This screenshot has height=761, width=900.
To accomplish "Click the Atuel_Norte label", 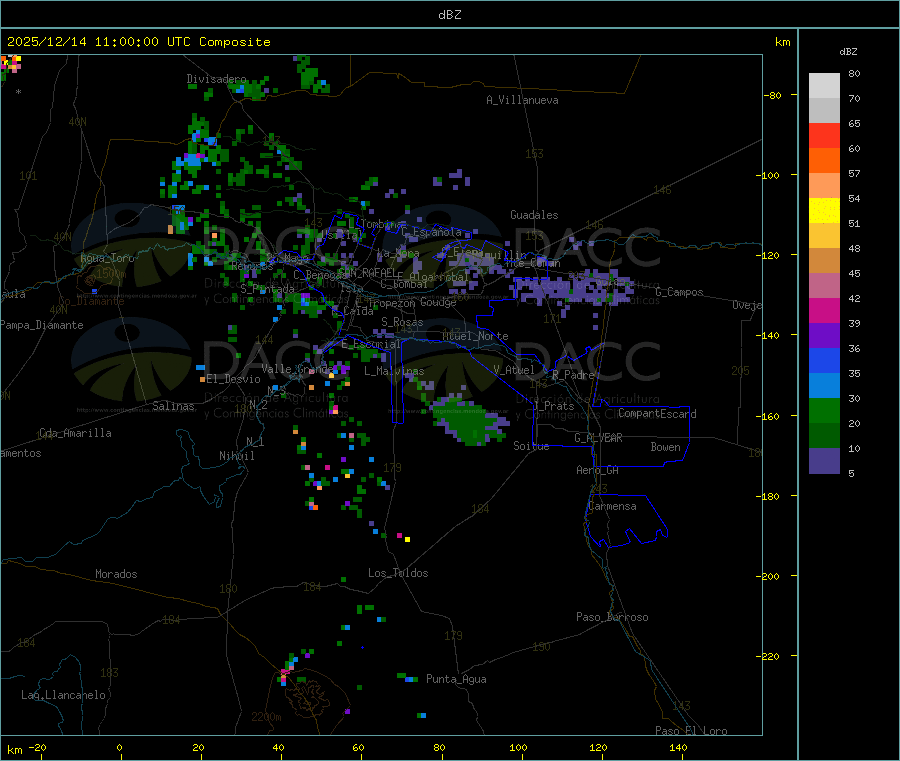I will [x=475, y=336].
